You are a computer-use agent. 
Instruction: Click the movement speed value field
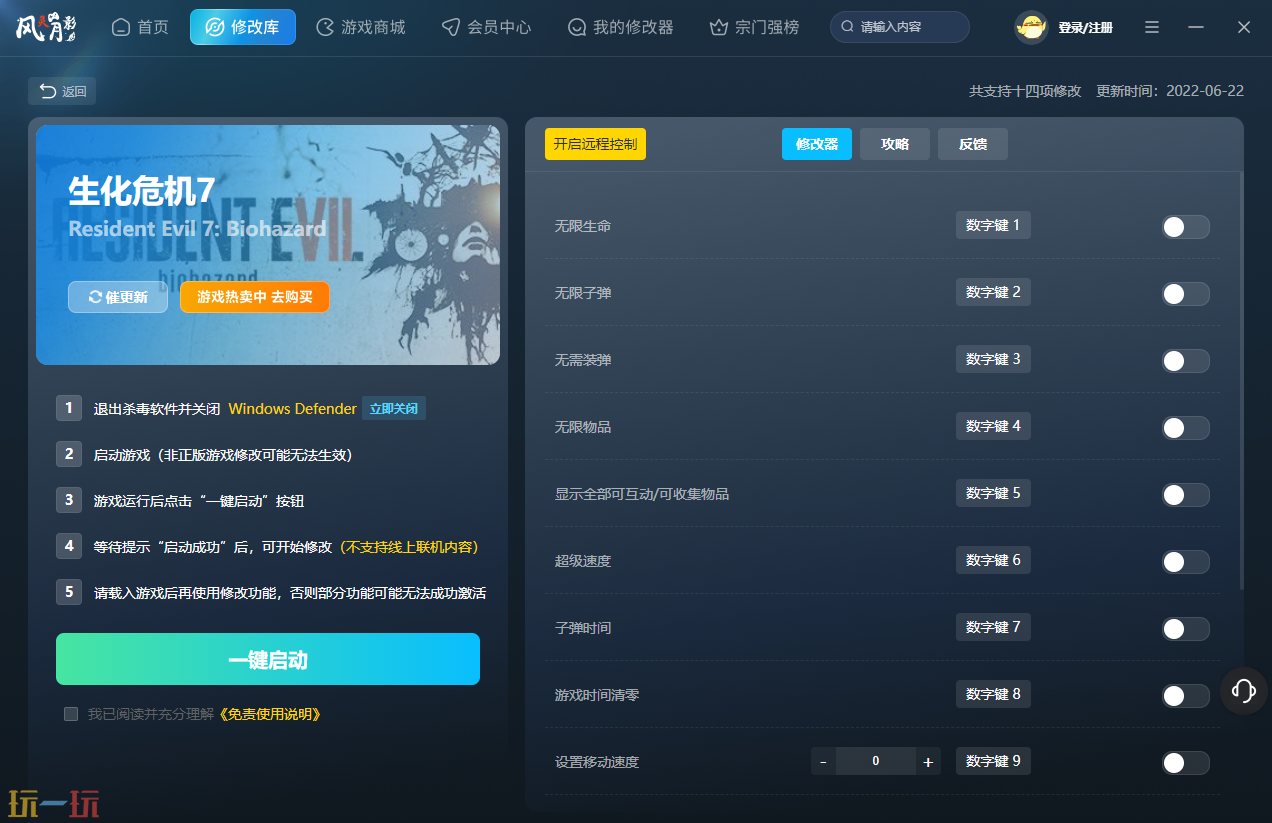pos(876,761)
